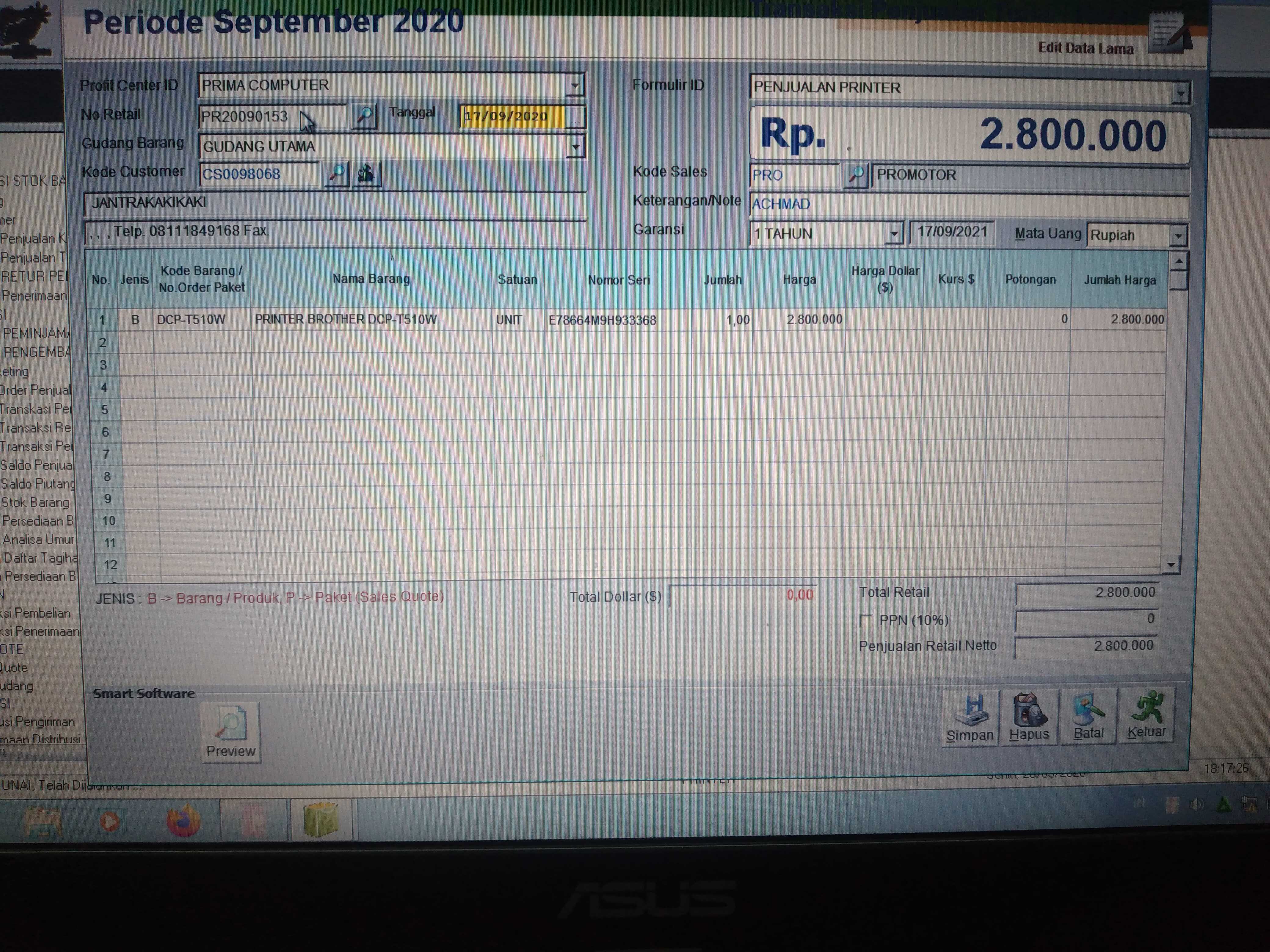Expand the Gudang Barang dropdown
The height and width of the screenshot is (952, 1270).
click(x=575, y=147)
